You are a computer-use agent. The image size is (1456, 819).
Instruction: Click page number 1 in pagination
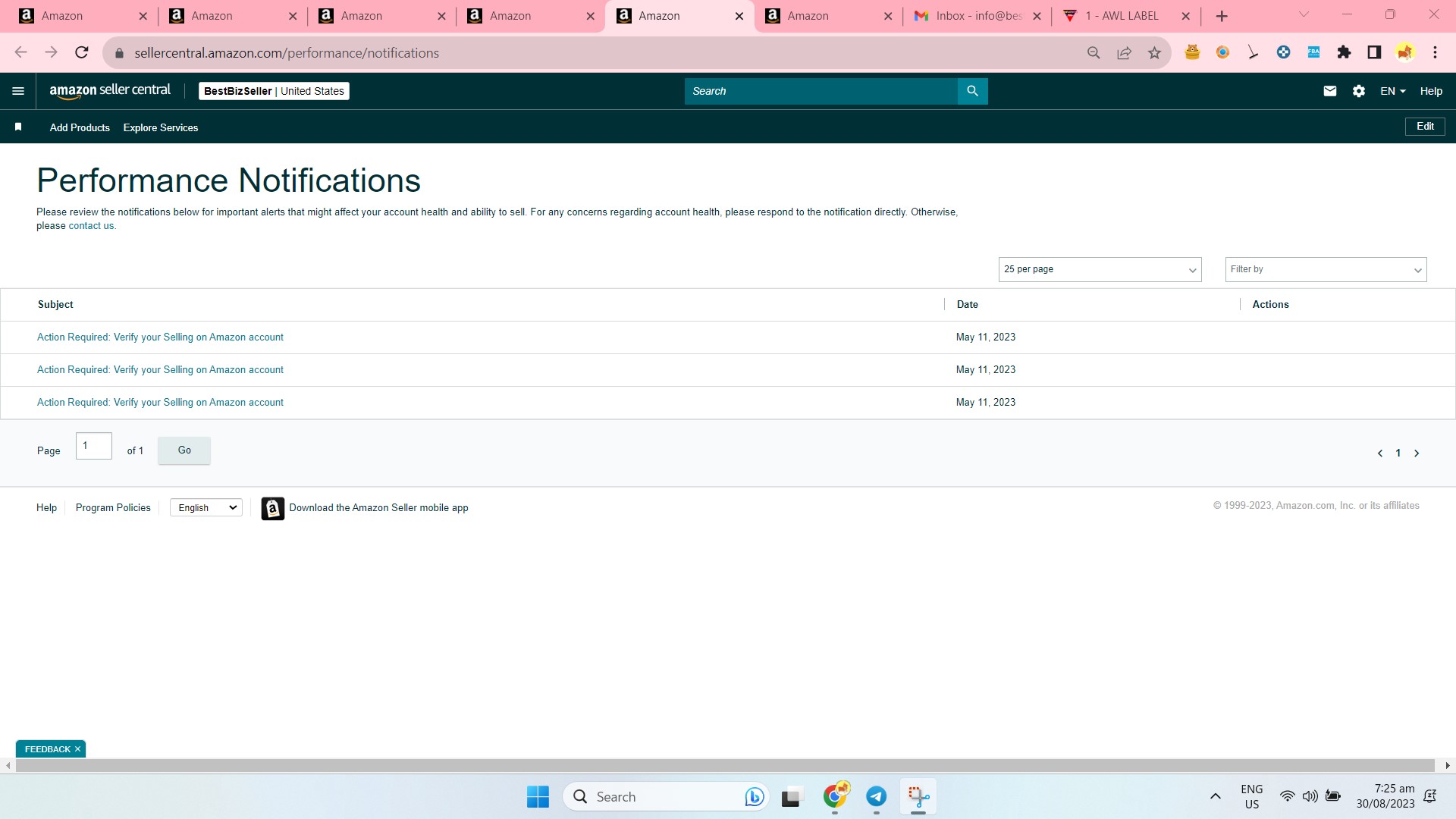(x=1398, y=453)
